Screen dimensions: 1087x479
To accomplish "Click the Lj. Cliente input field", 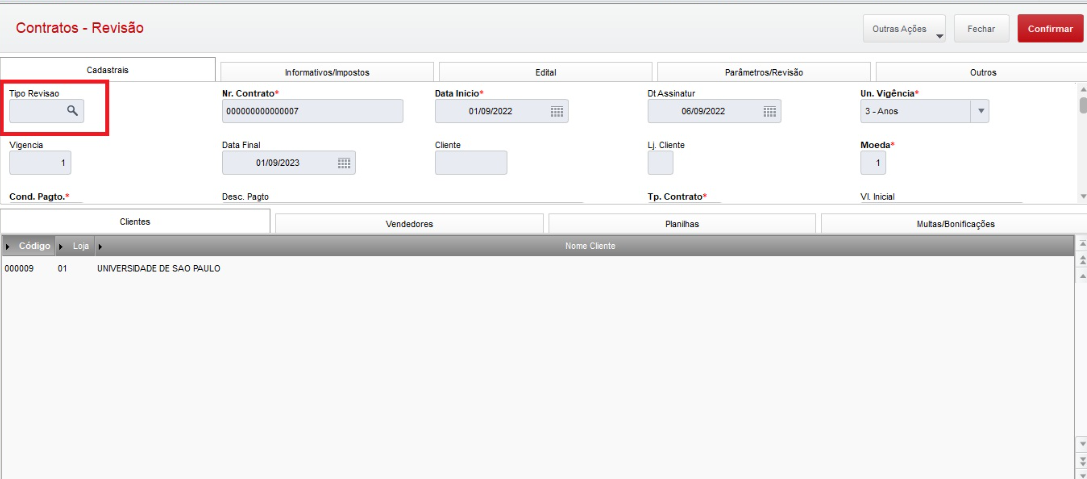I will pos(660,163).
